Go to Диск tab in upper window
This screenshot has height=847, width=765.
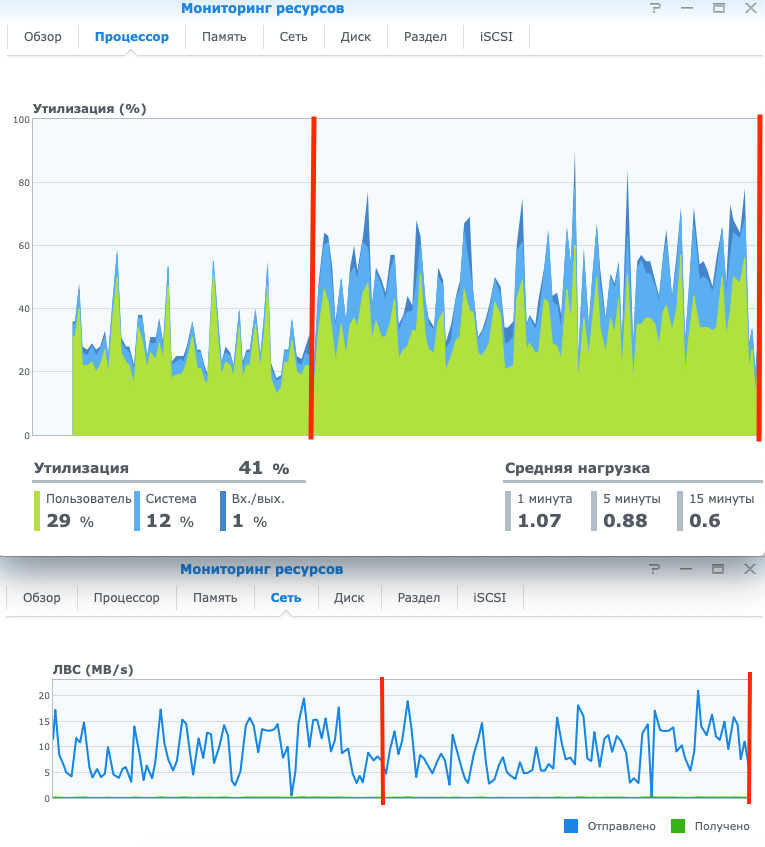click(355, 37)
